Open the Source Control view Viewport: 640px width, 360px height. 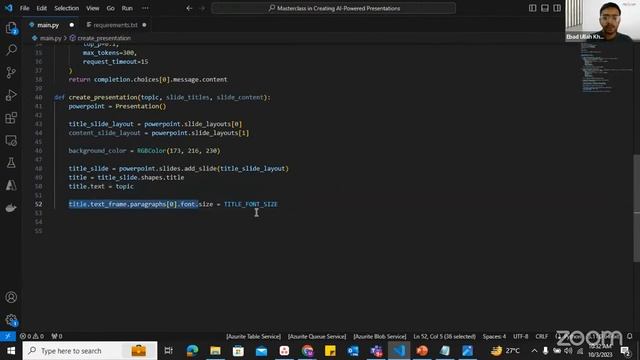pos(11,73)
